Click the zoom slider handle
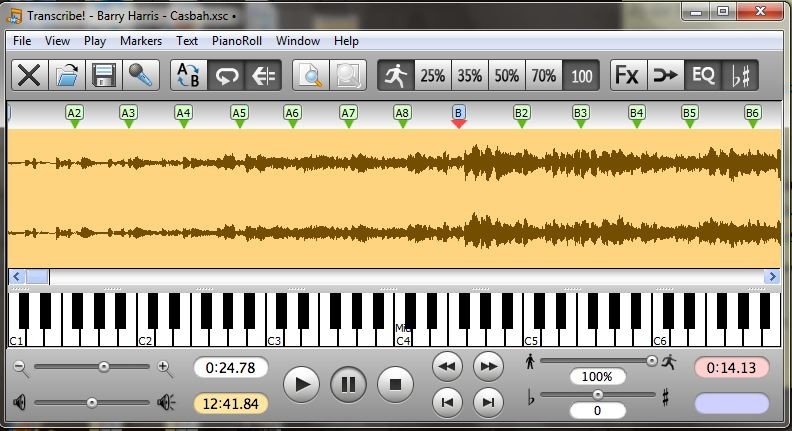 104,367
